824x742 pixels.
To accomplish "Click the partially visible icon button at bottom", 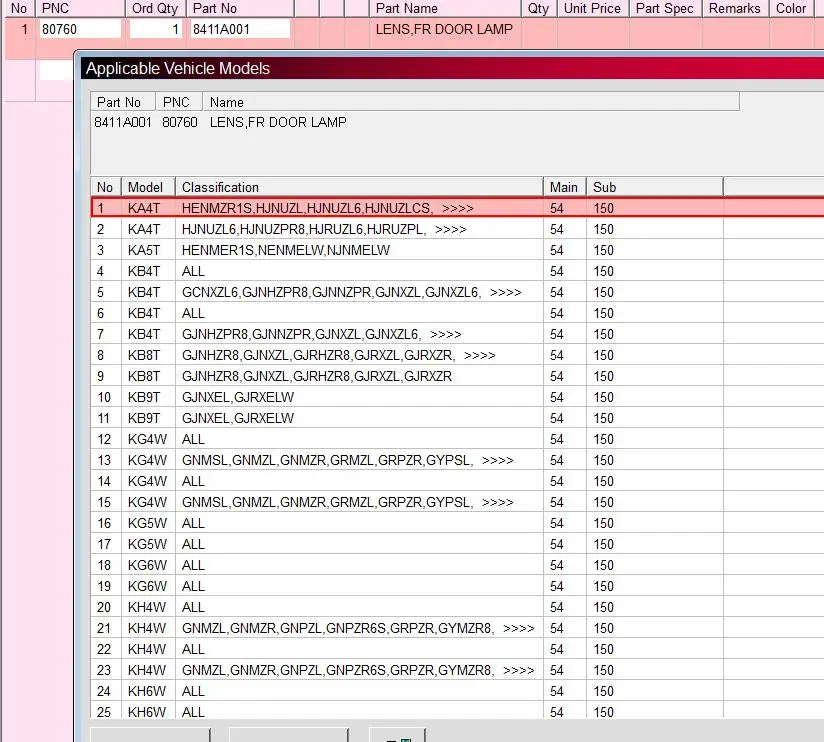I will click(397, 735).
